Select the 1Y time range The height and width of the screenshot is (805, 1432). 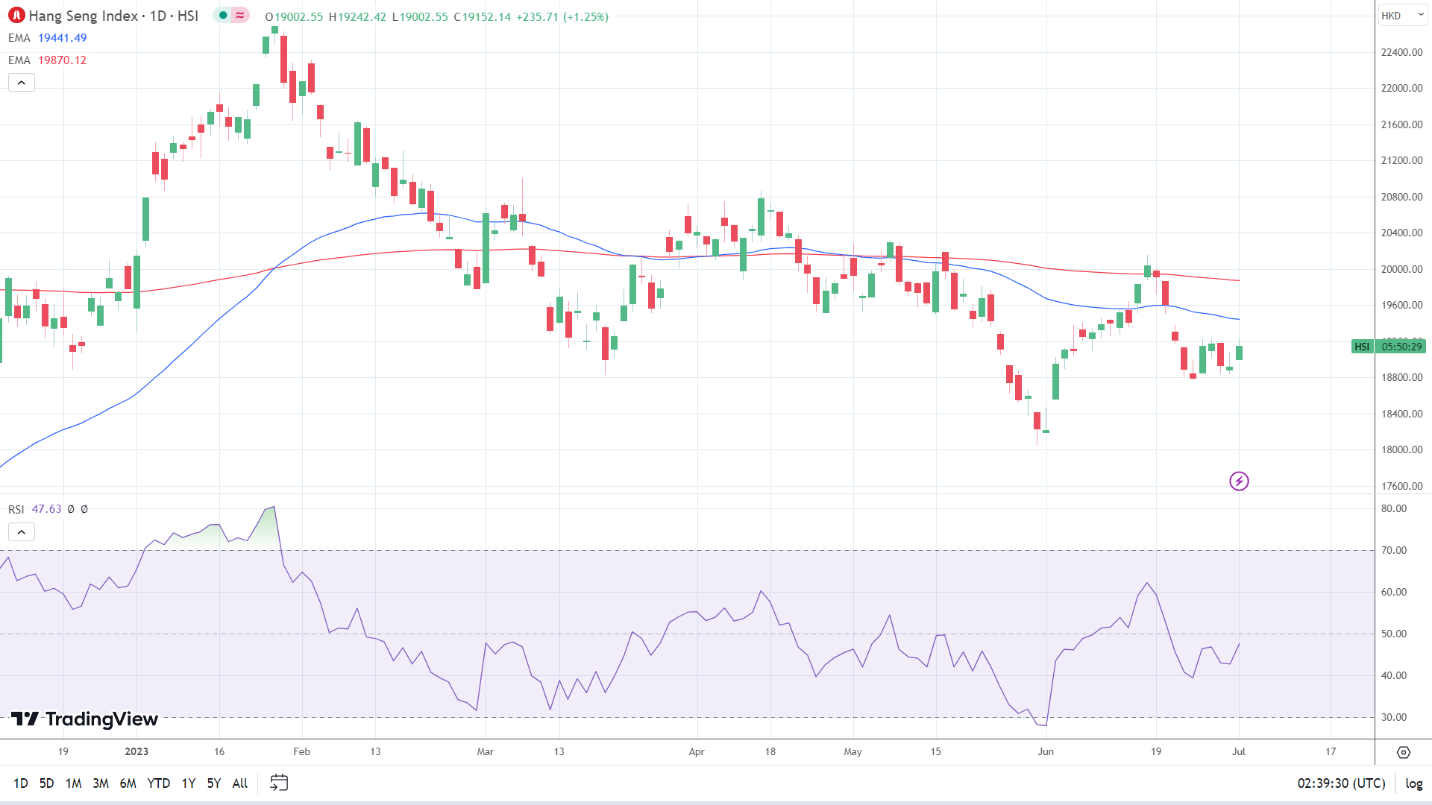(x=188, y=783)
